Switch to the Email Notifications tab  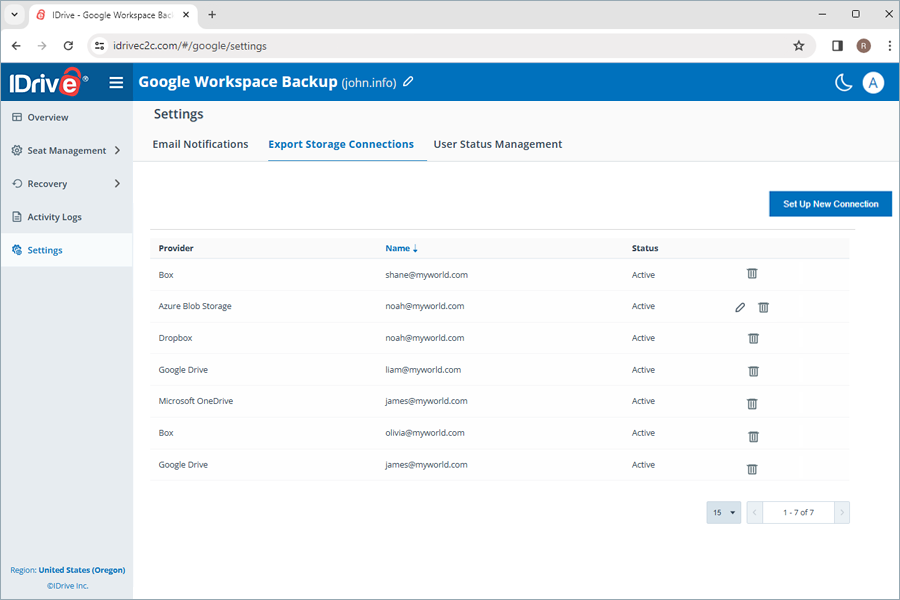(x=200, y=144)
